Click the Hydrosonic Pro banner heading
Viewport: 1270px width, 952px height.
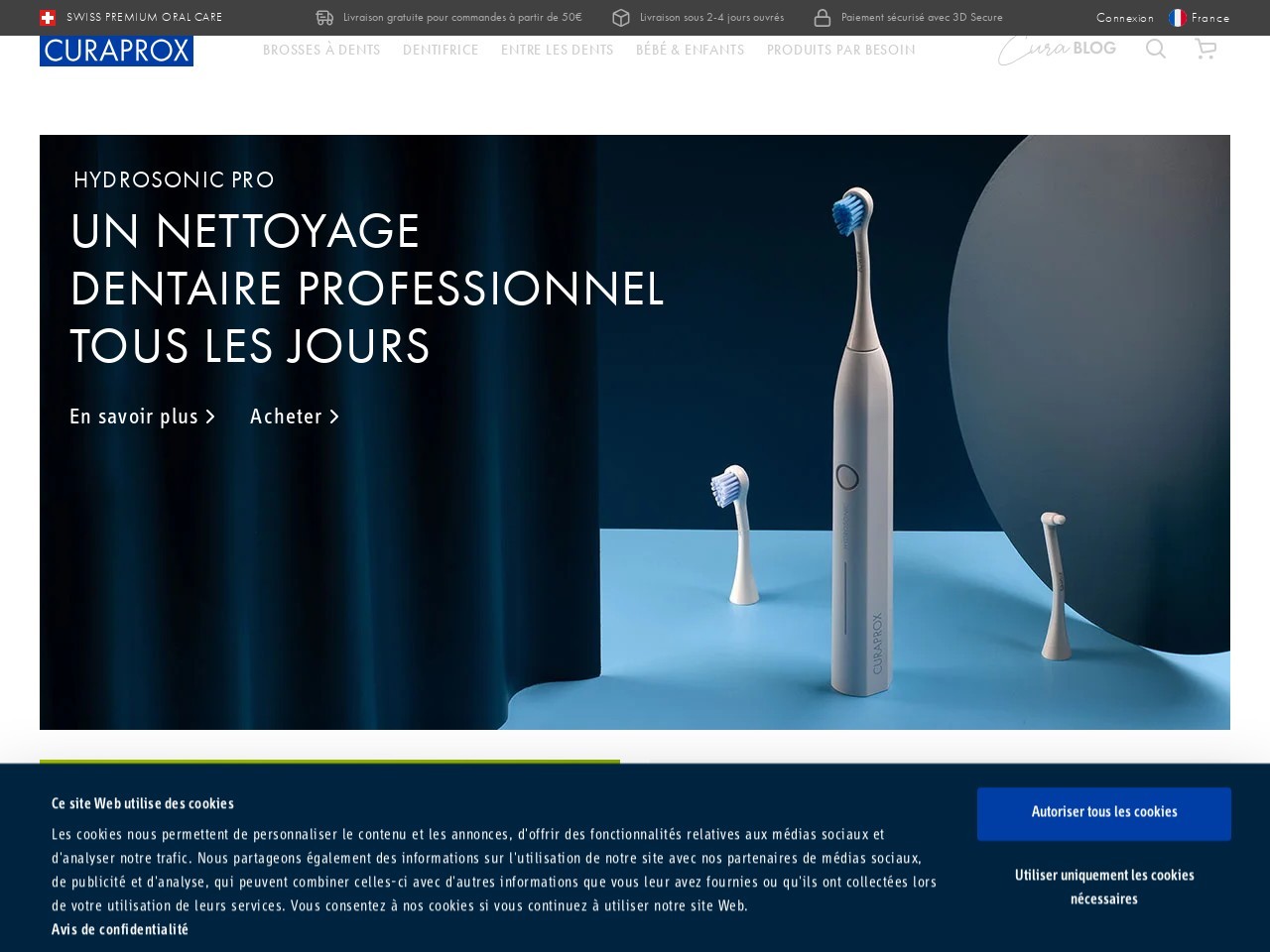[x=367, y=288]
